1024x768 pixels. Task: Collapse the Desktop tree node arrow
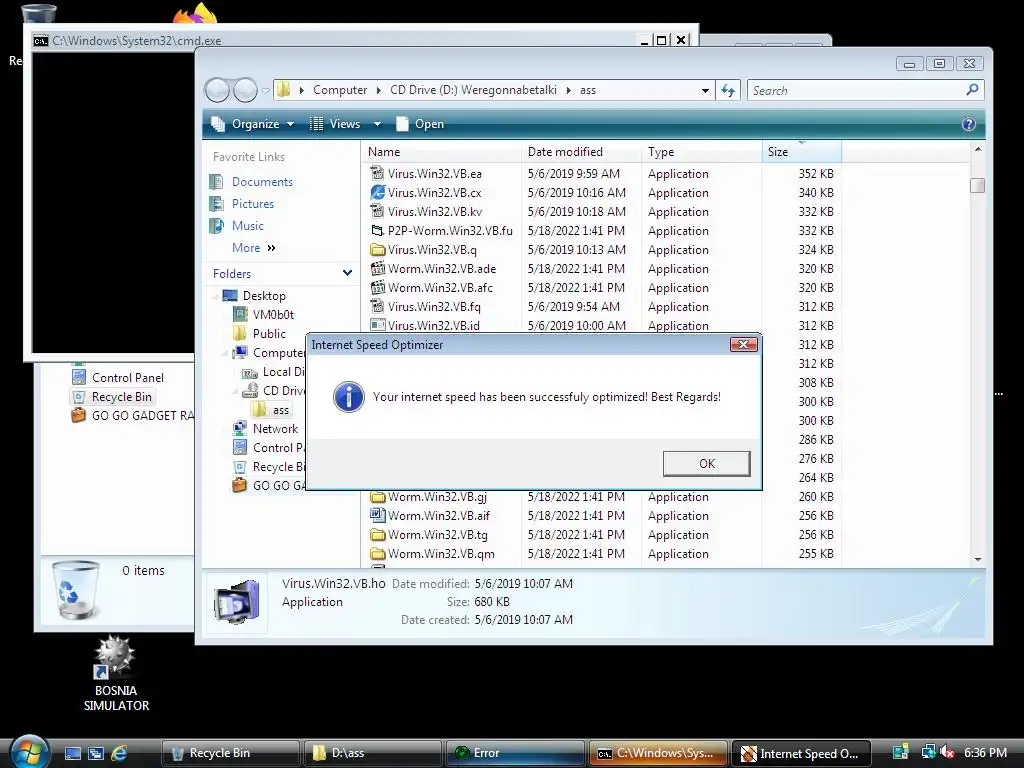(214, 296)
